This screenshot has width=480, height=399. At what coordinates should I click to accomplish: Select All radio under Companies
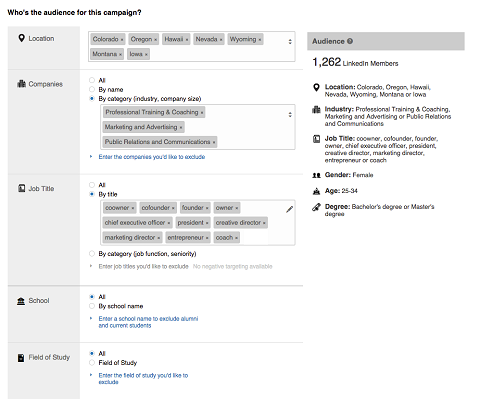coord(92,80)
